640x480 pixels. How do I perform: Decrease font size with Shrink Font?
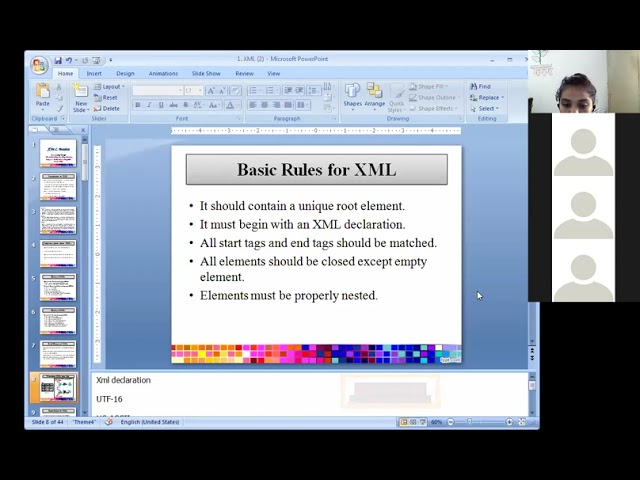point(222,90)
